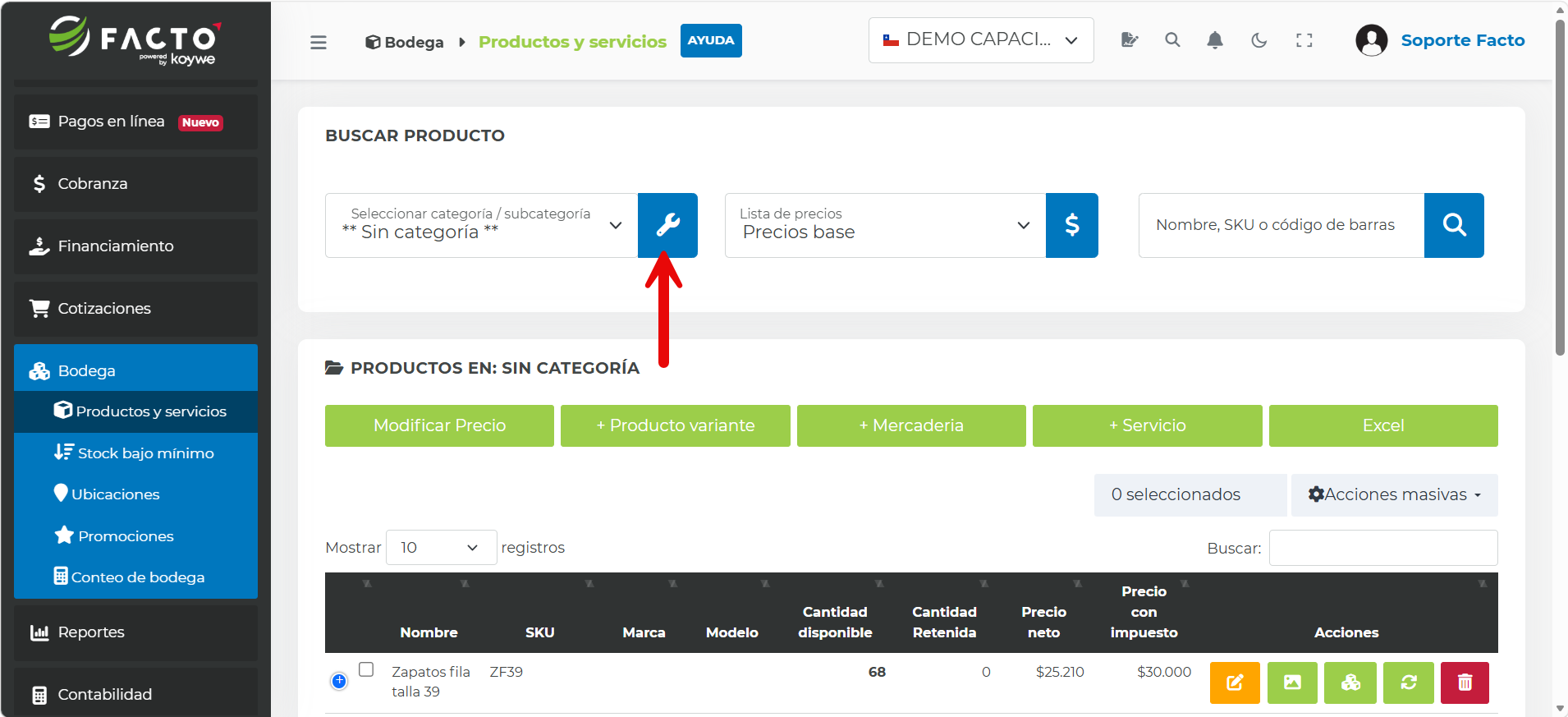Expand the Acciones masivas dropdown
This screenshot has height=717, width=1568.
pyautogui.click(x=1394, y=494)
